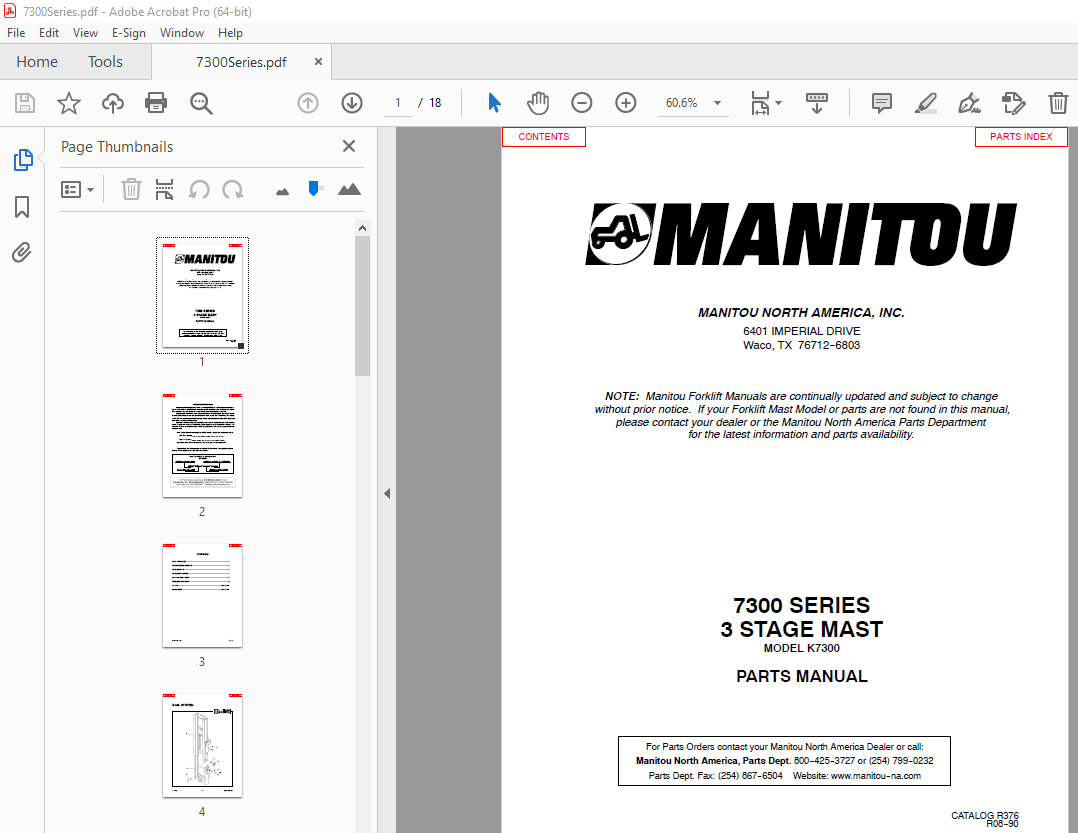The height and width of the screenshot is (833, 1078).
Task: Expand fit page options dropdown arrow
Action: click(778, 103)
